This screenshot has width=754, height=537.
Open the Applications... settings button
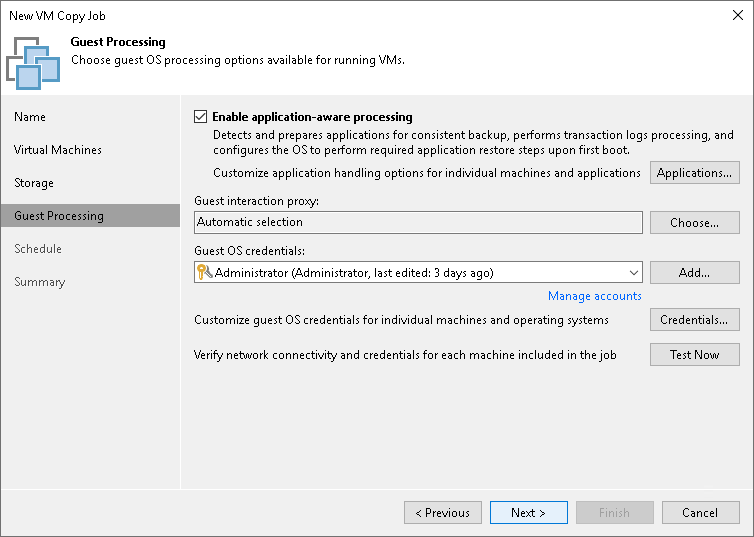coord(694,173)
